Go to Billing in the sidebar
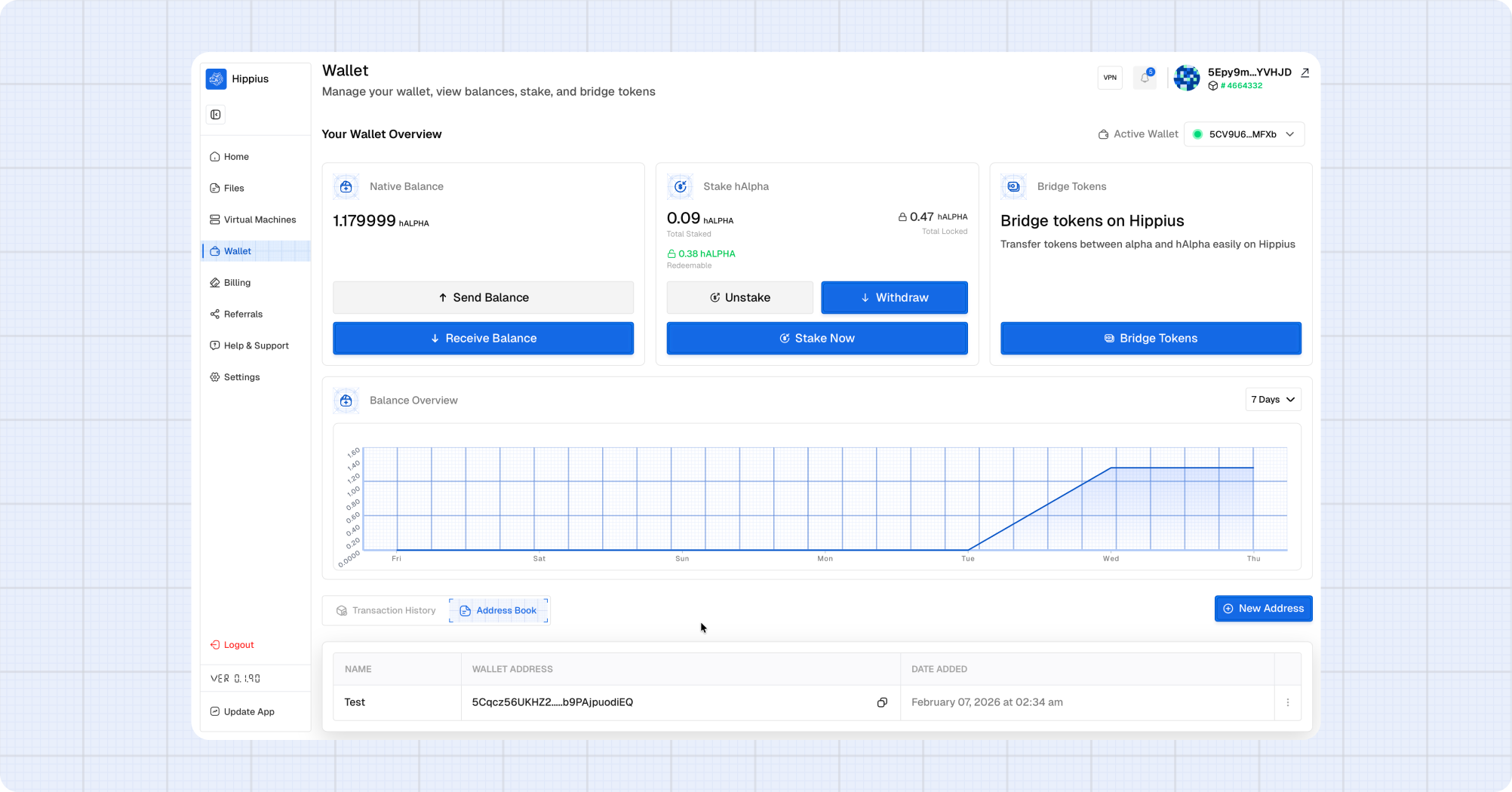The width and height of the screenshot is (1512, 792). (x=237, y=283)
